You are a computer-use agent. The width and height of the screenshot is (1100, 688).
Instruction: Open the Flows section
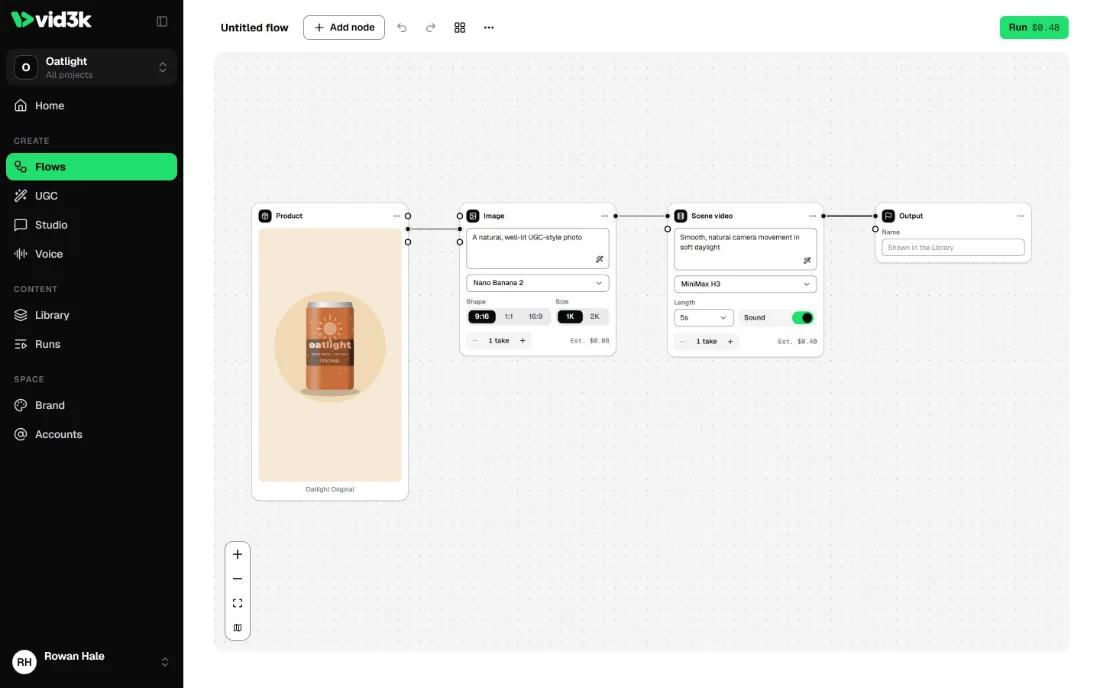pyautogui.click(x=91, y=167)
